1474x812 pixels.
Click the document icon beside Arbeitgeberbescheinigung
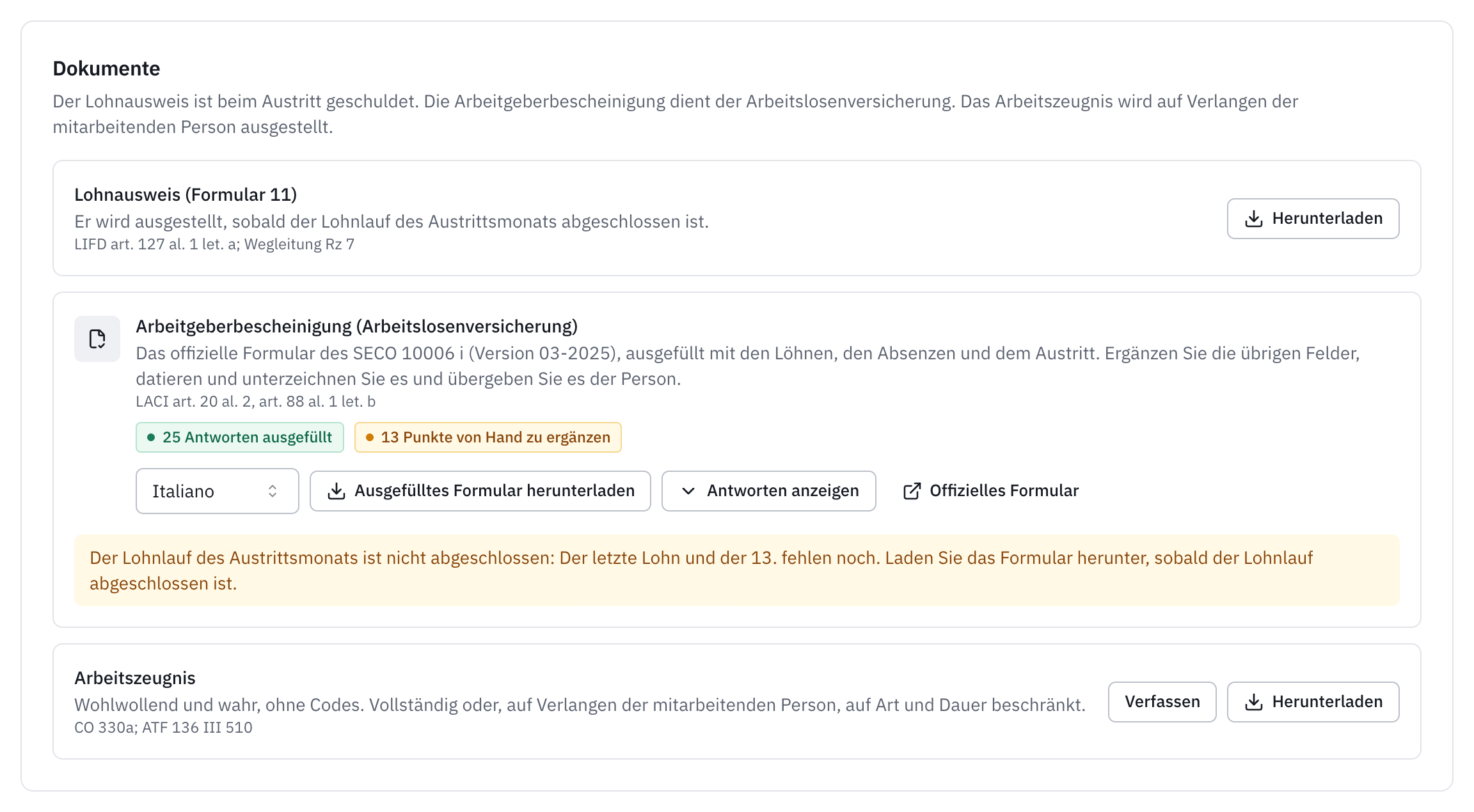pyautogui.click(x=97, y=339)
